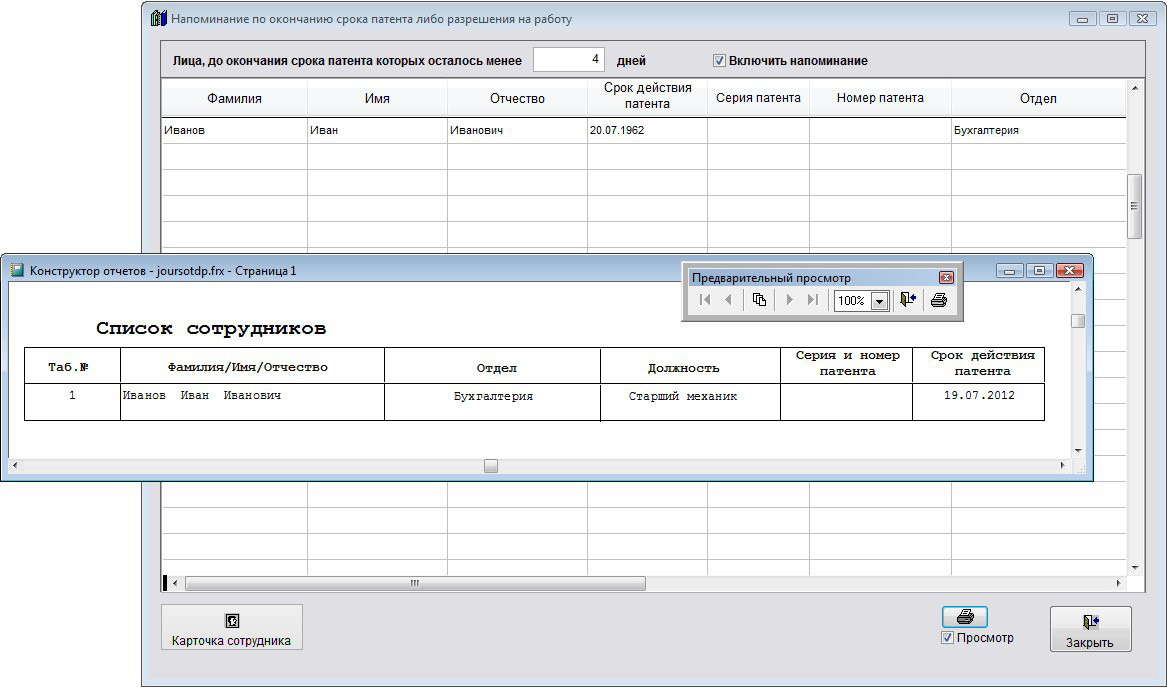The height and width of the screenshot is (689, 1167).
Task: Go to next page in preview toolbar
Action: point(790,300)
